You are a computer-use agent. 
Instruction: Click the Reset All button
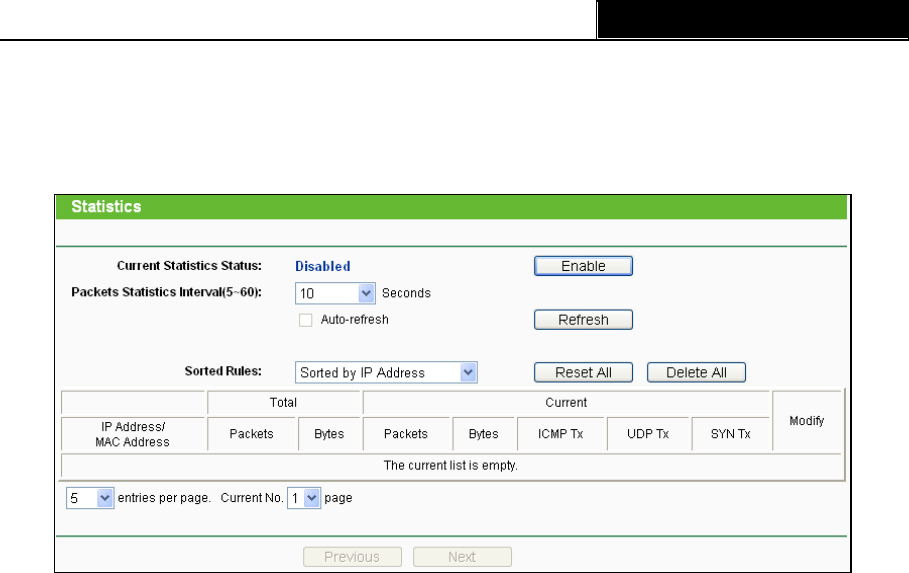[583, 372]
